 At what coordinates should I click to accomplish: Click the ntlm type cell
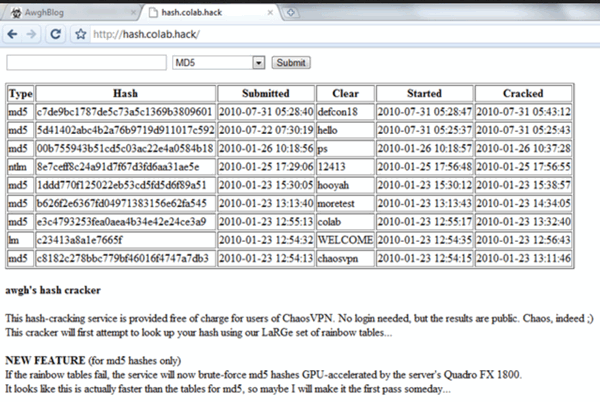pyautogui.click(x=21, y=167)
